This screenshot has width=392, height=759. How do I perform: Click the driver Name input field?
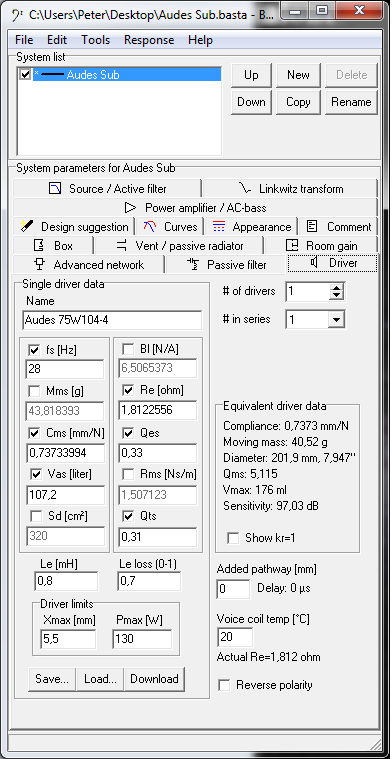click(112, 320)
